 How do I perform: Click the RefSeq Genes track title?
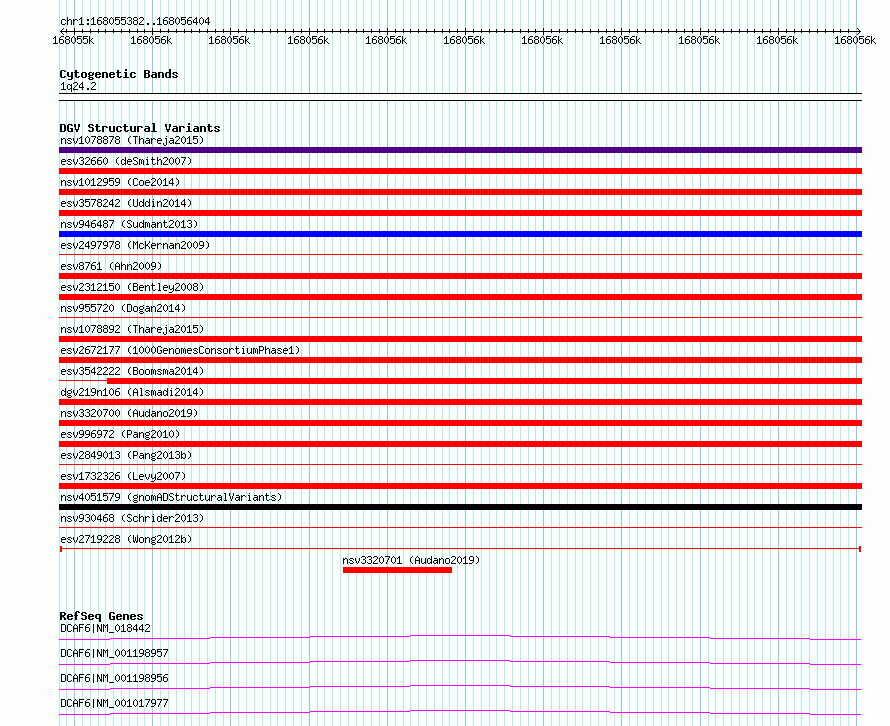(101, 616)
